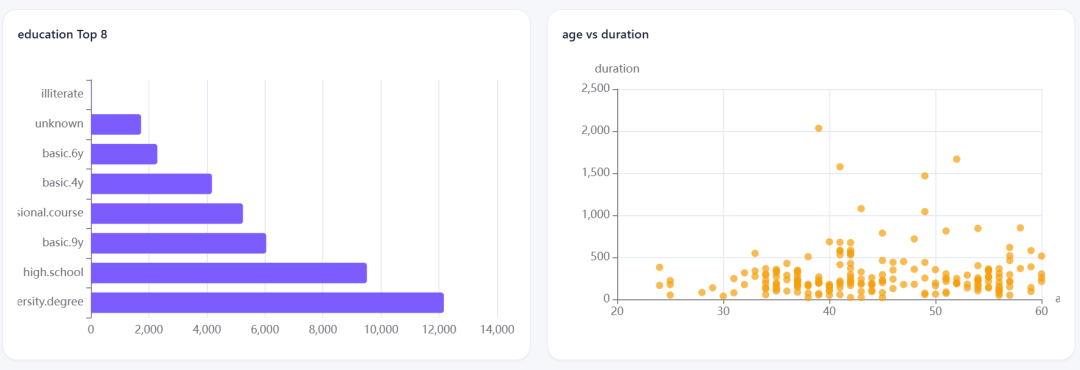
Task: Click the unknown education bar
Action: click(116, 125)
